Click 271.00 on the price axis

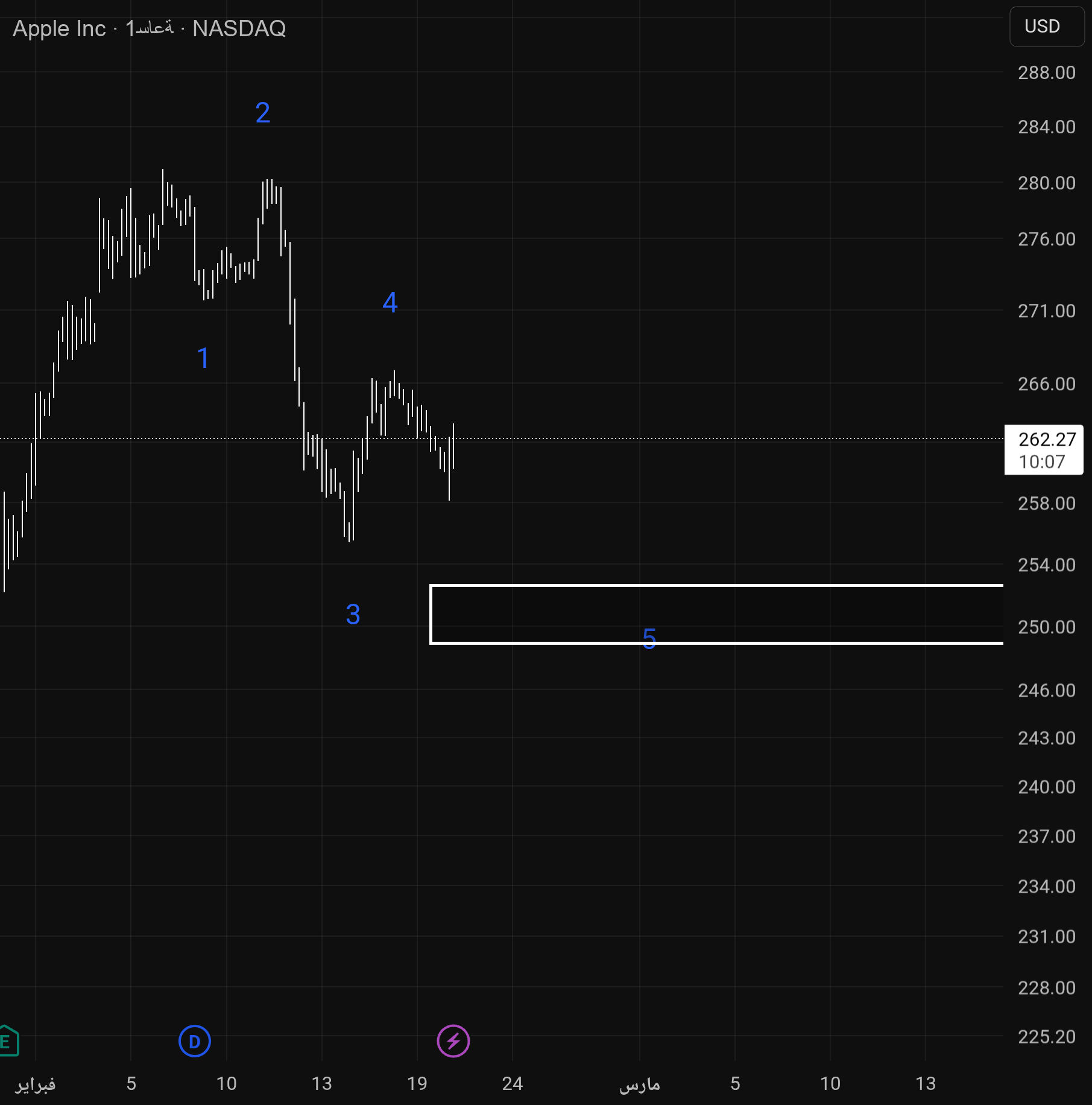[1046, 311]
